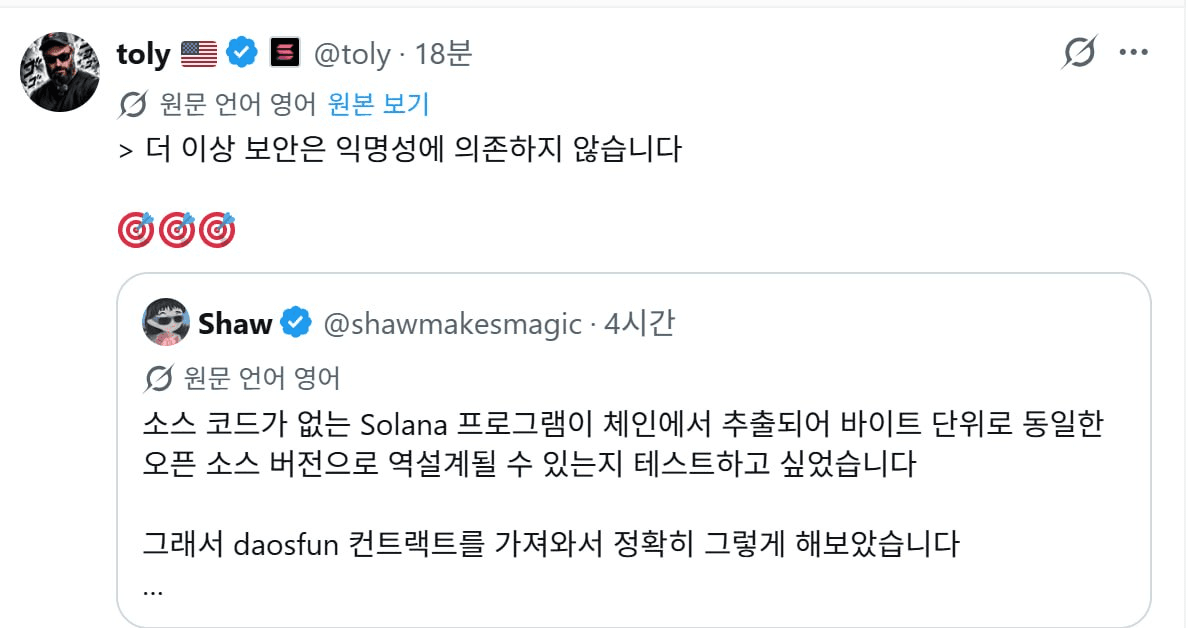Click the first dart target emoji
The width and height of the screenshot is (1188, 628).
pos(136,230)
